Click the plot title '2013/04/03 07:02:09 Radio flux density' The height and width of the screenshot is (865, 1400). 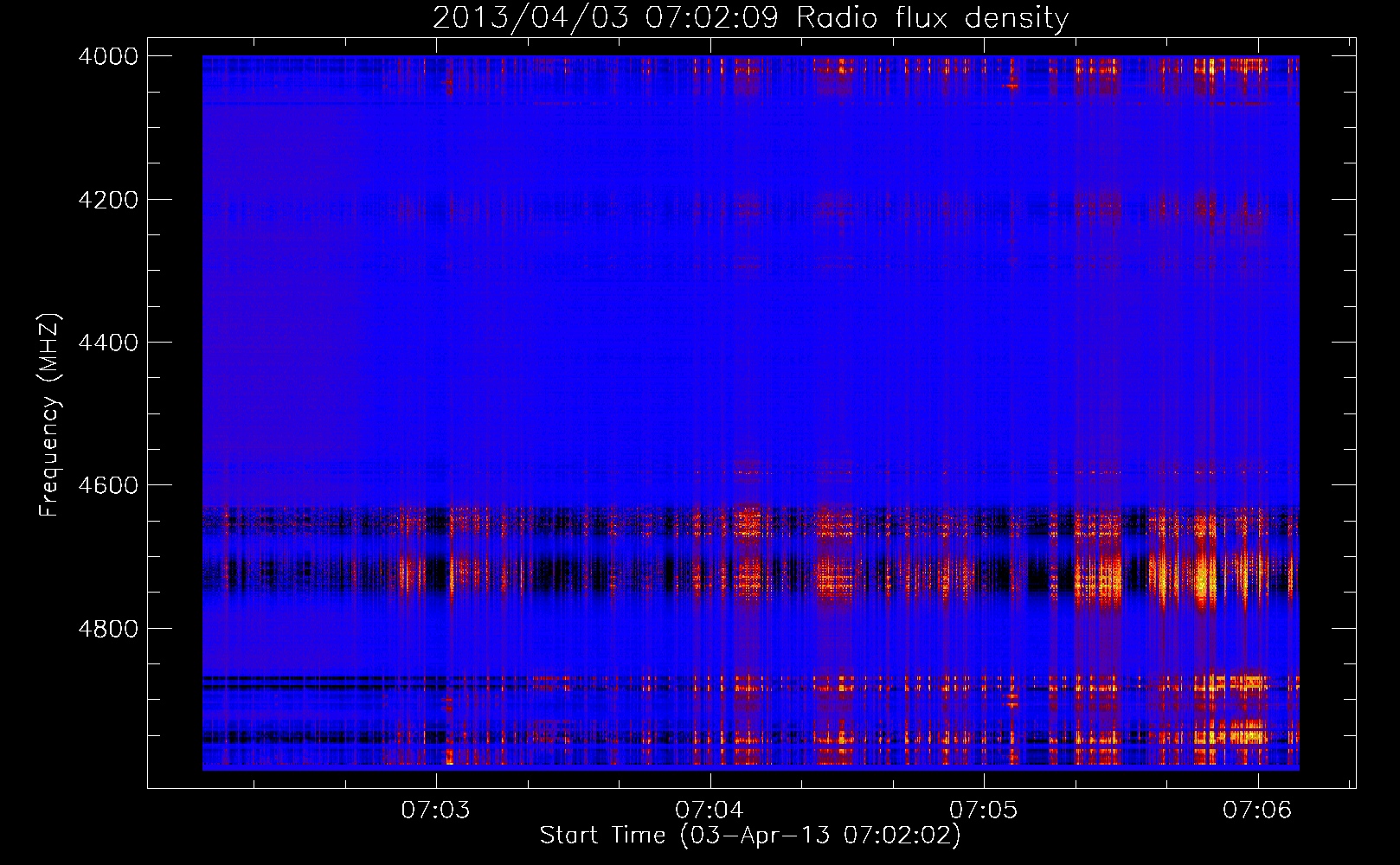coord(750,17)
